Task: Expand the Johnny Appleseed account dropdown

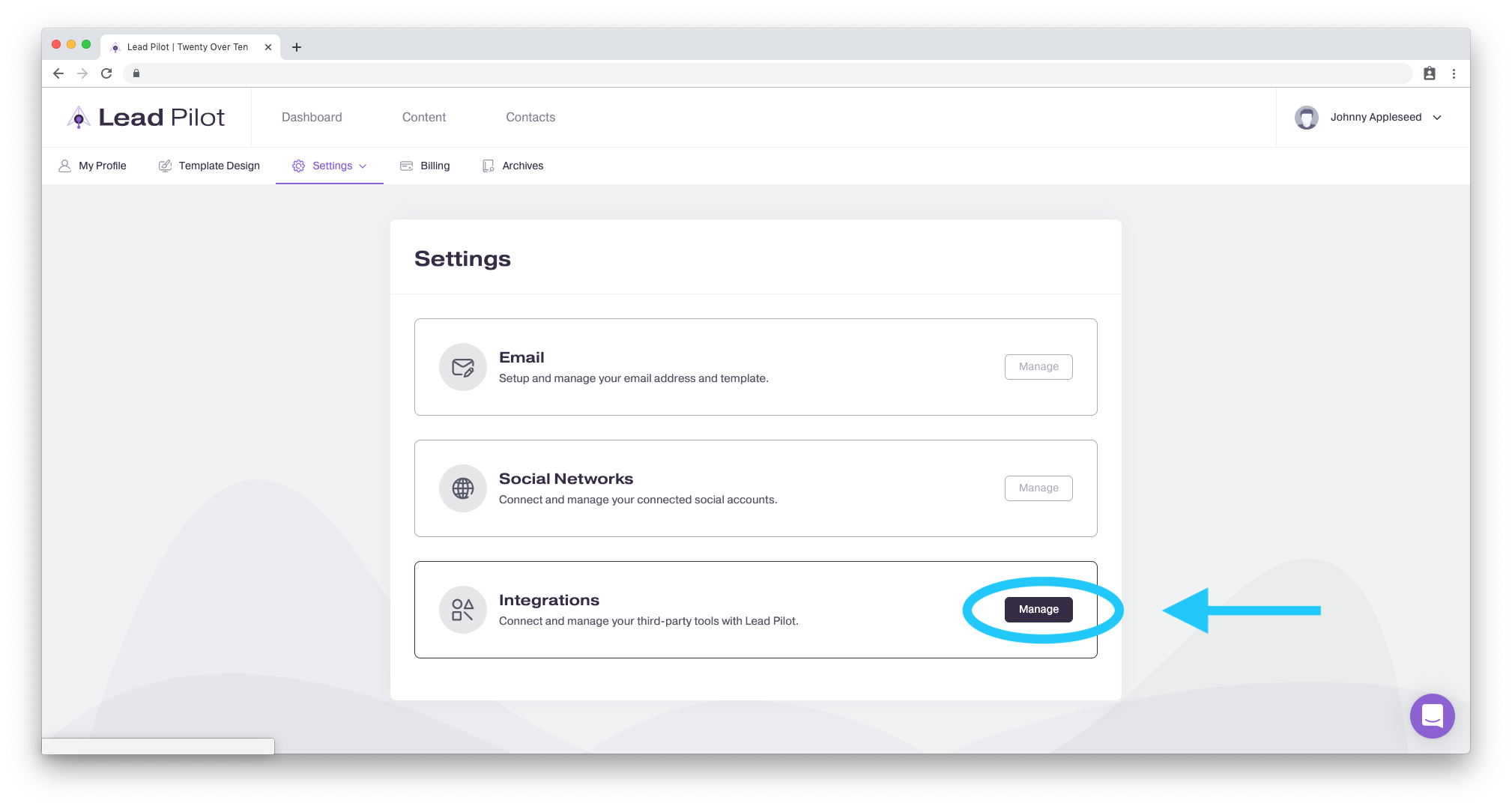Action: [1437, 118]
